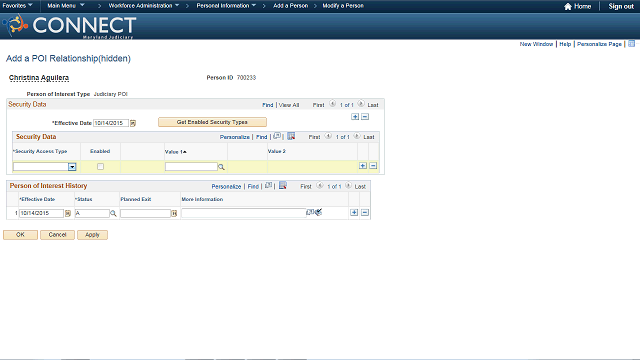The height and width of the screenshot is (360, 640).
Task: Open Security Data grid in new window icon
Action: click(x=277, y=136)
